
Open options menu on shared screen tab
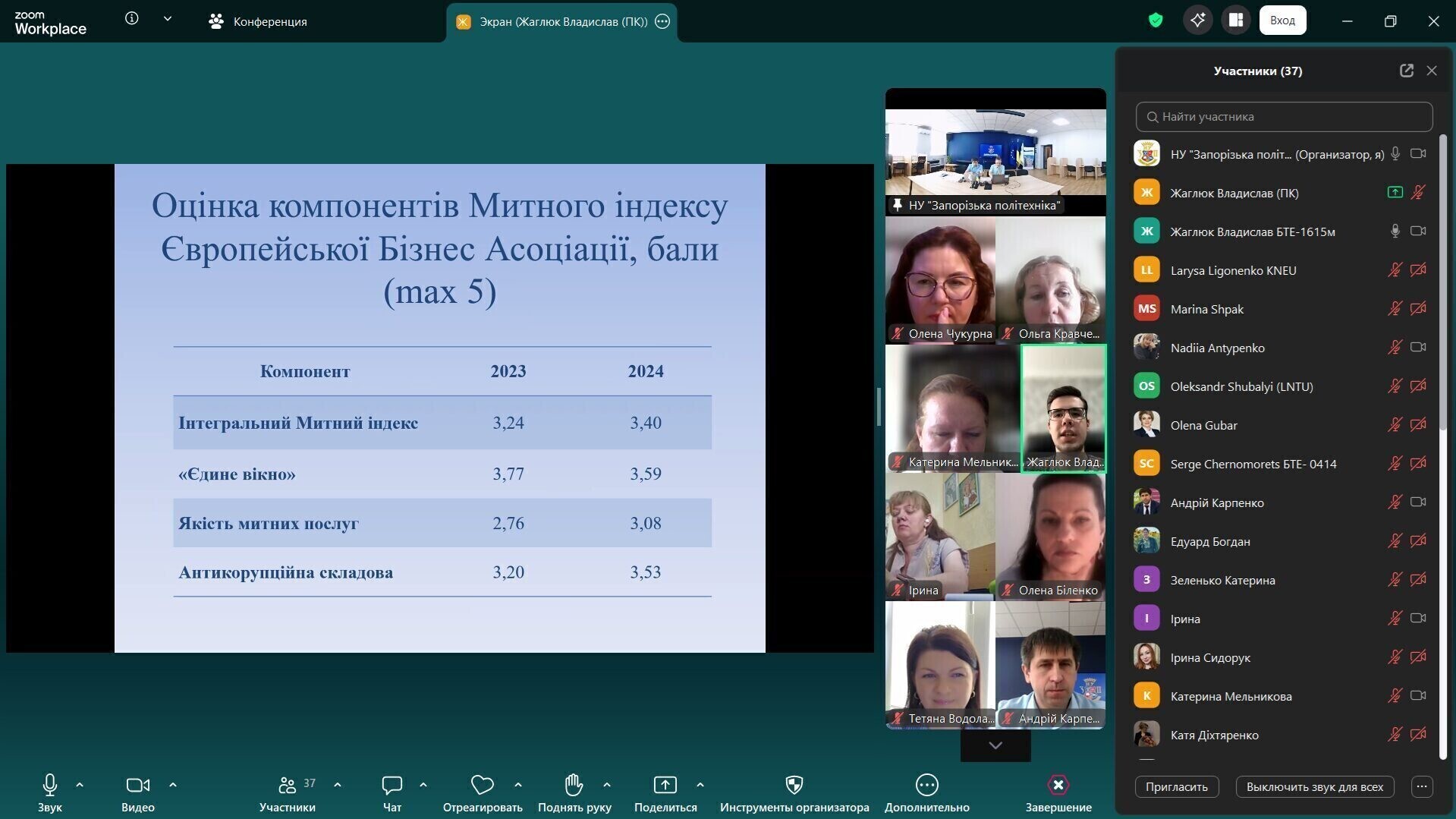tap(662, 21)
